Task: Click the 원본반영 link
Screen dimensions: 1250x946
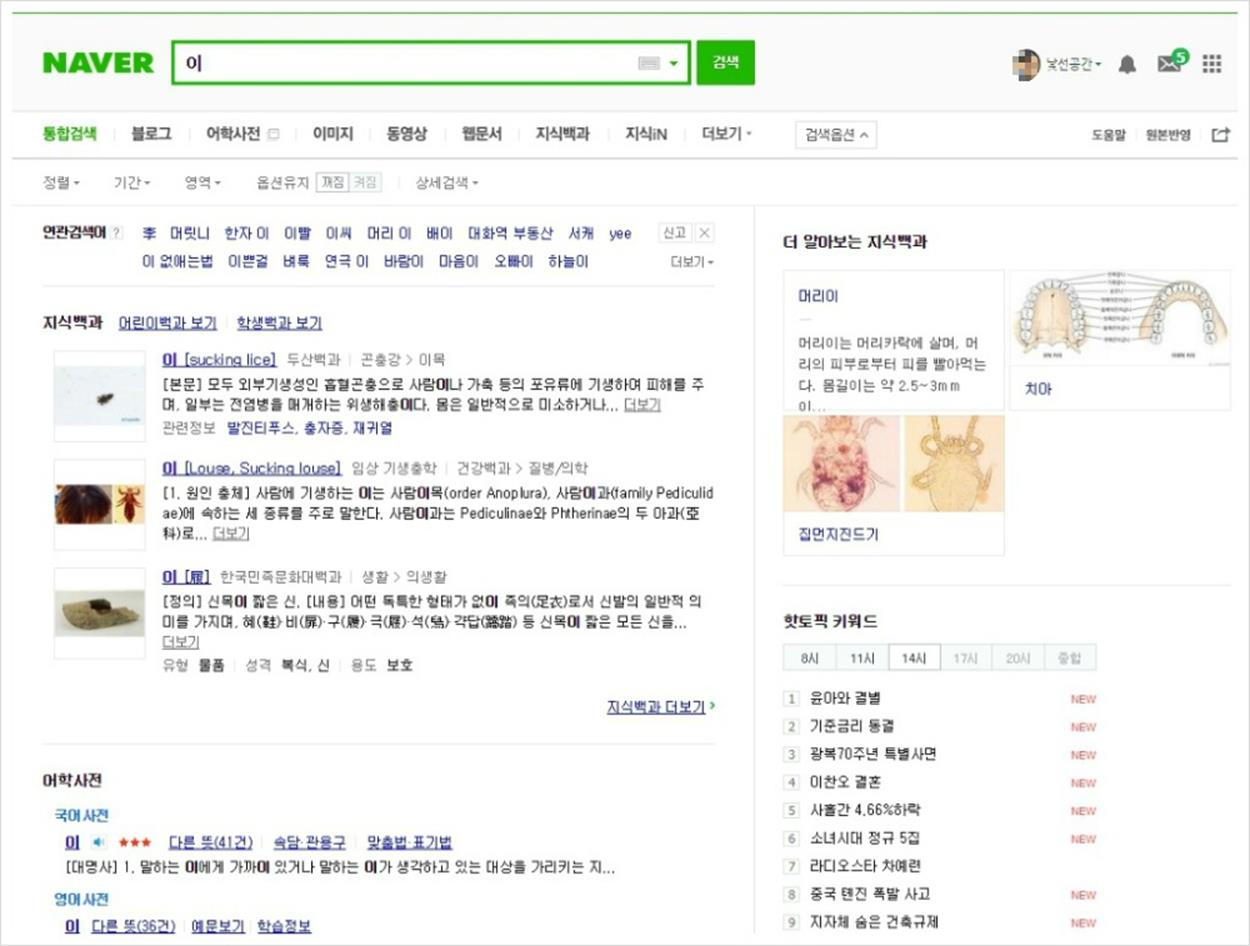Action: pos(1168,135)
